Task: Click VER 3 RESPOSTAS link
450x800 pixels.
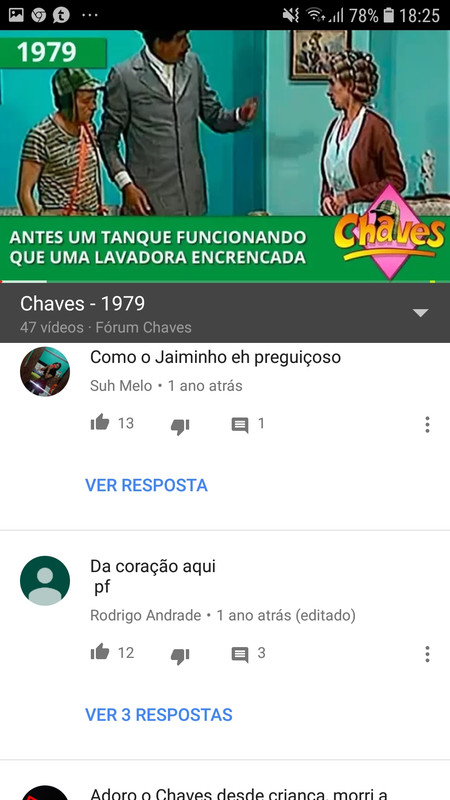Action: click(159, 715)
